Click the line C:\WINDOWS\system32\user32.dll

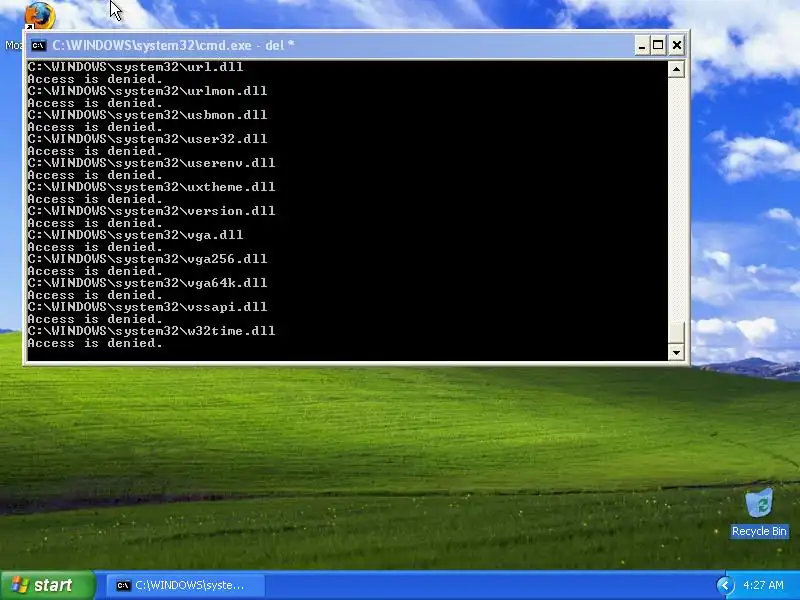pyautogui.click(x=147, y=139)
